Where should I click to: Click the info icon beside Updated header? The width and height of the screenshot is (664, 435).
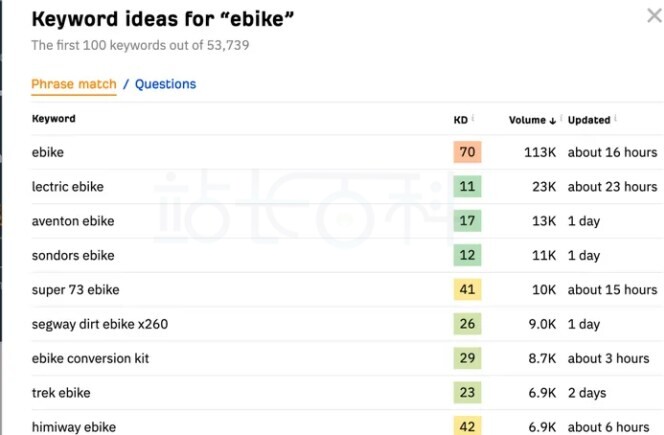(x=615, y=119)
